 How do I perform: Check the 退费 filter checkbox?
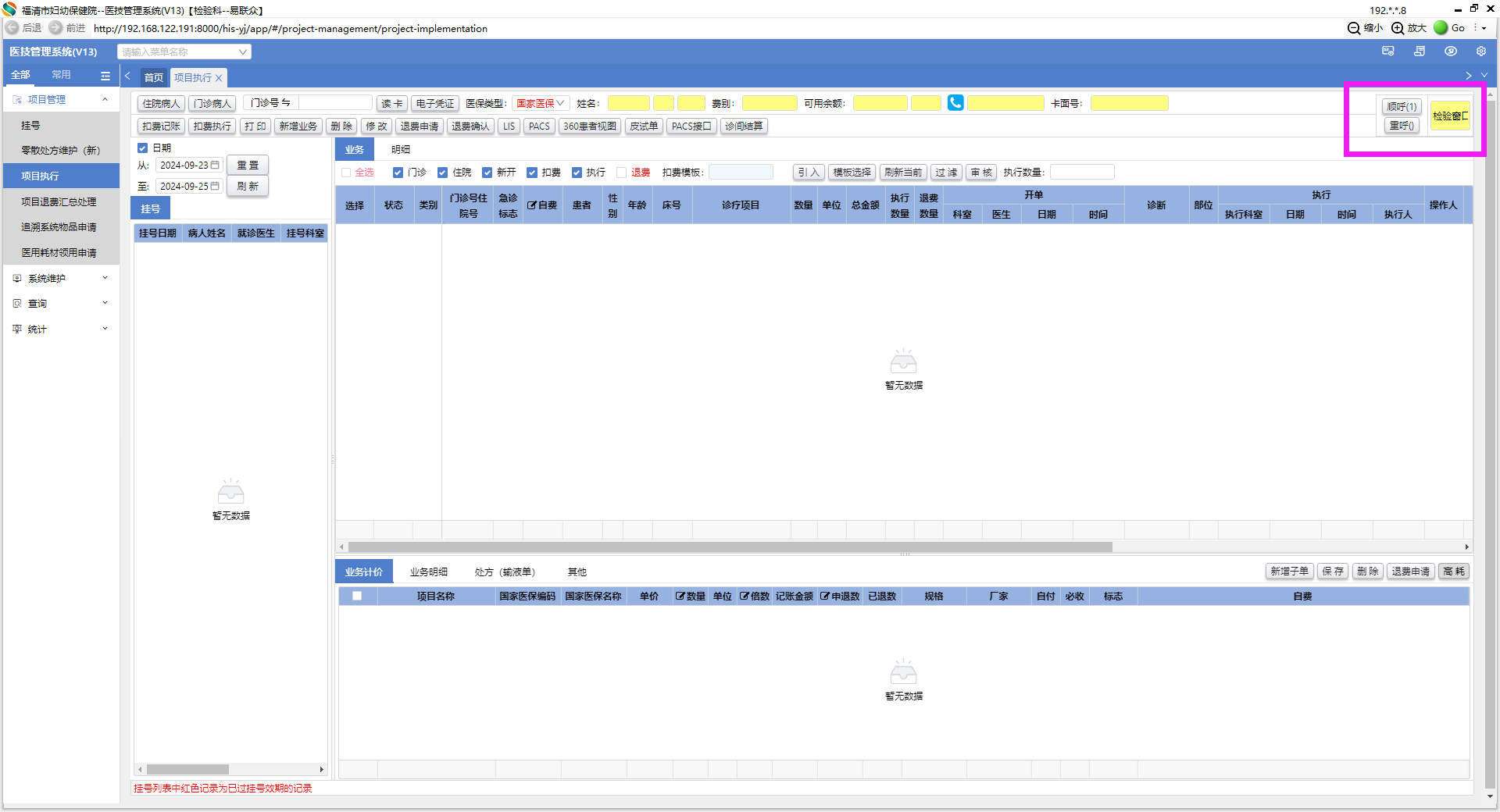tap(622, 173)
